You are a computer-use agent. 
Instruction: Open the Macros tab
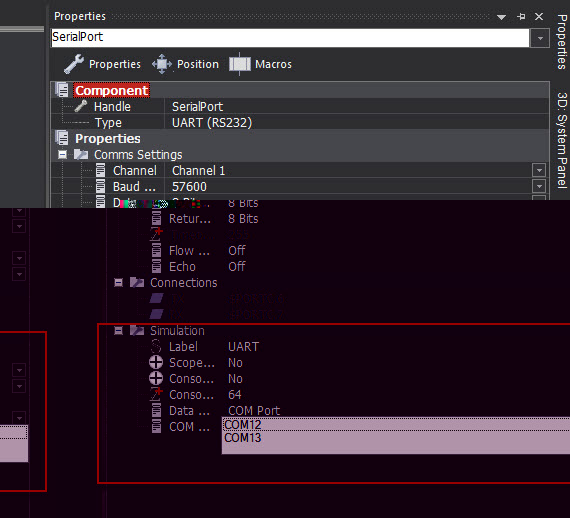tap(261, 64)
